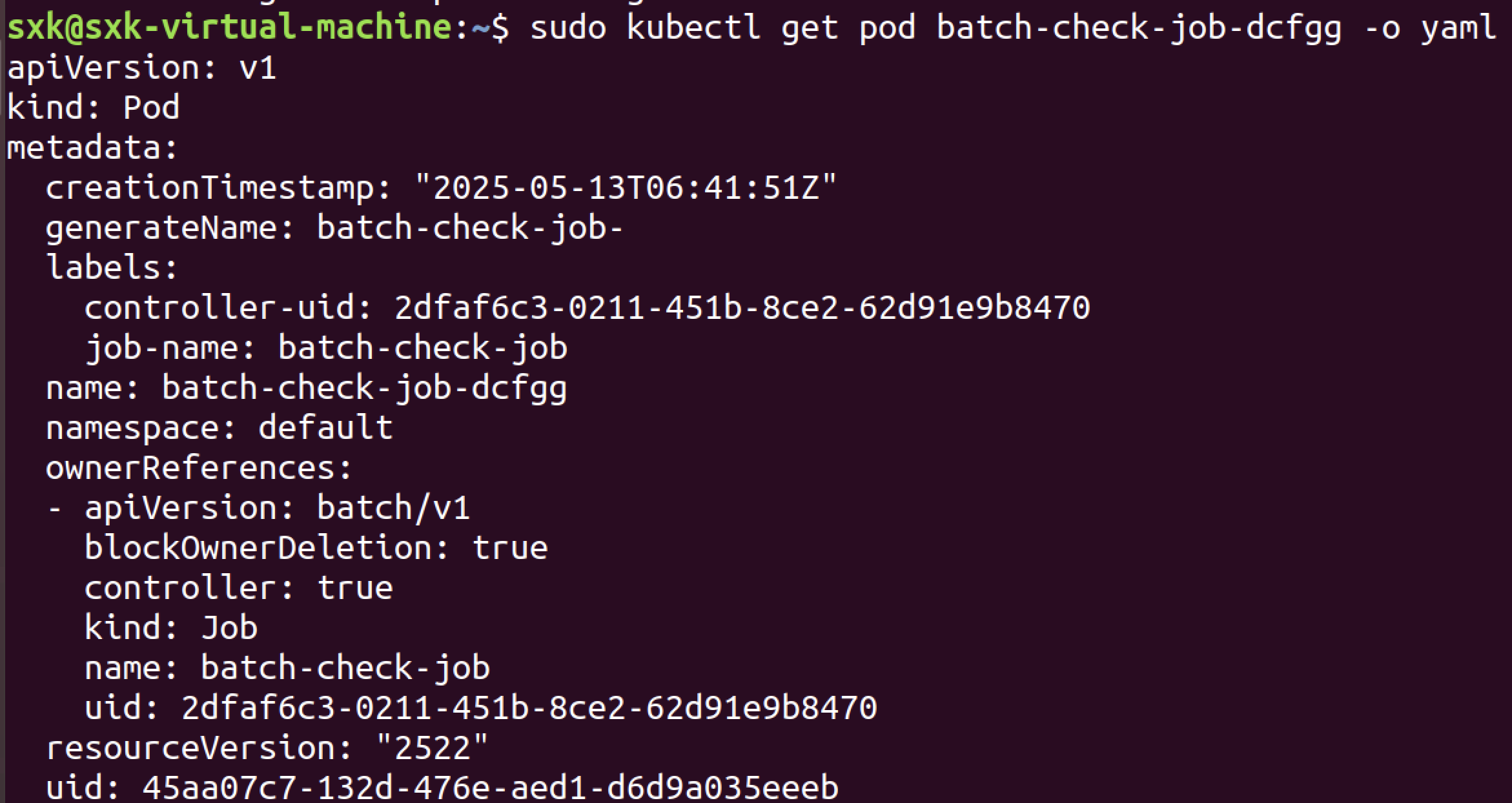Screen dimensions: 1512x803
Task: Click the apiVersion: v1 line
Action: point(141,68)
